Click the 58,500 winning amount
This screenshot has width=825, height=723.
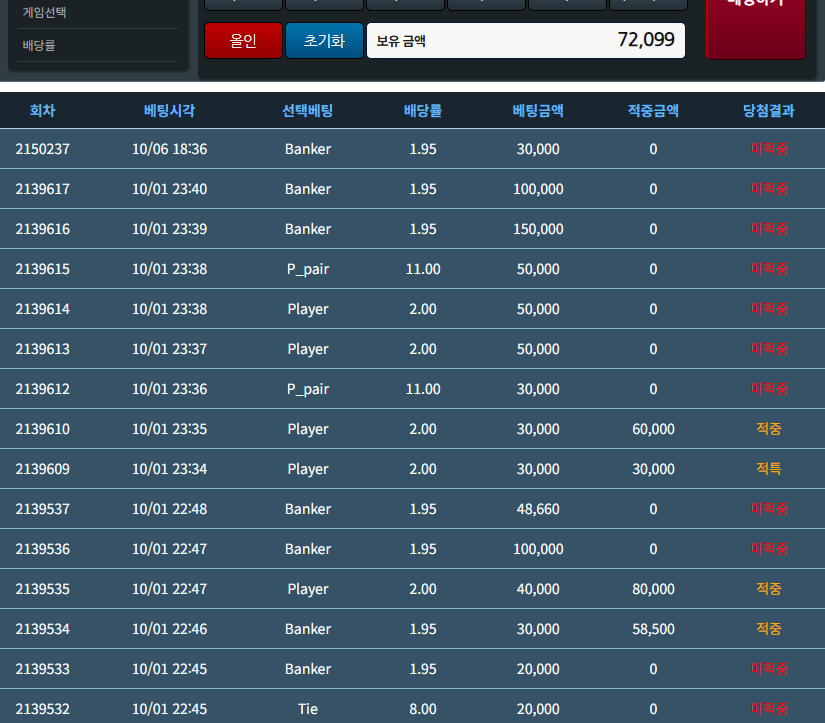pos(653,629)
